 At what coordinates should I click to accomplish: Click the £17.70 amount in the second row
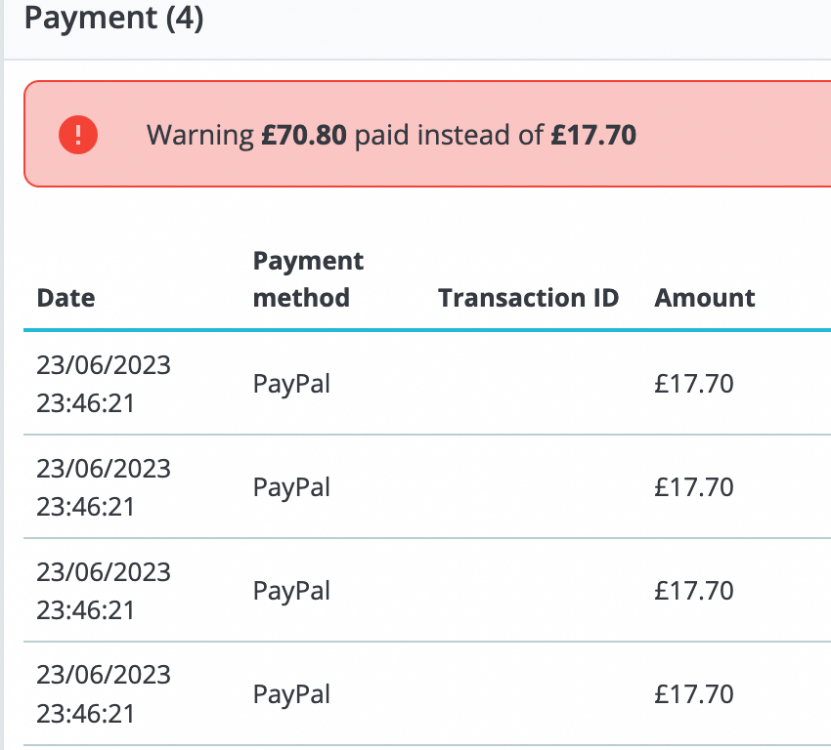click(694, 487)
